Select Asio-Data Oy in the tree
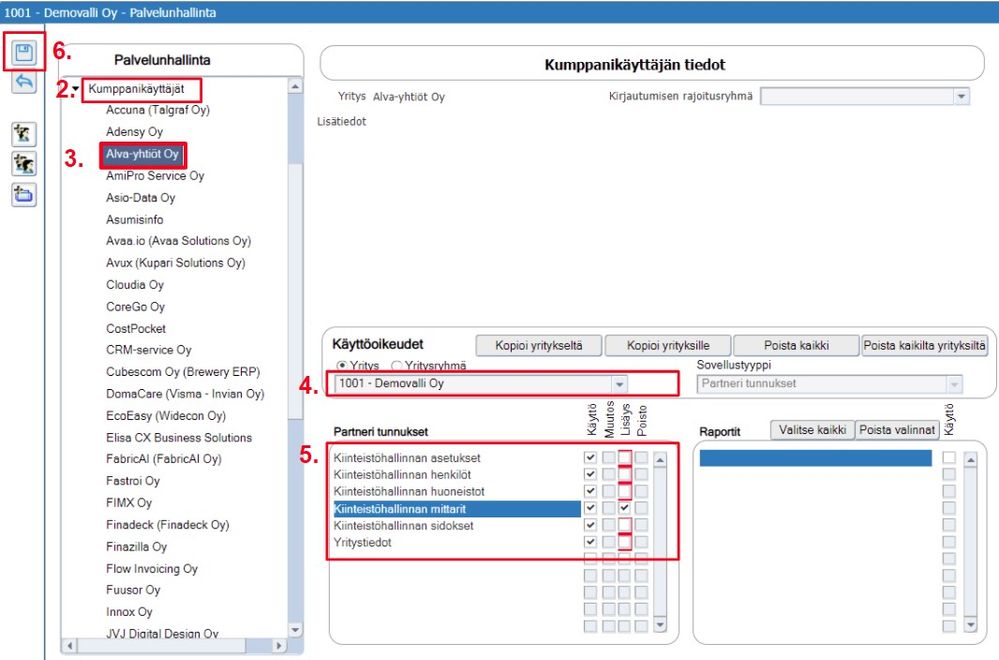 point(140,197)
